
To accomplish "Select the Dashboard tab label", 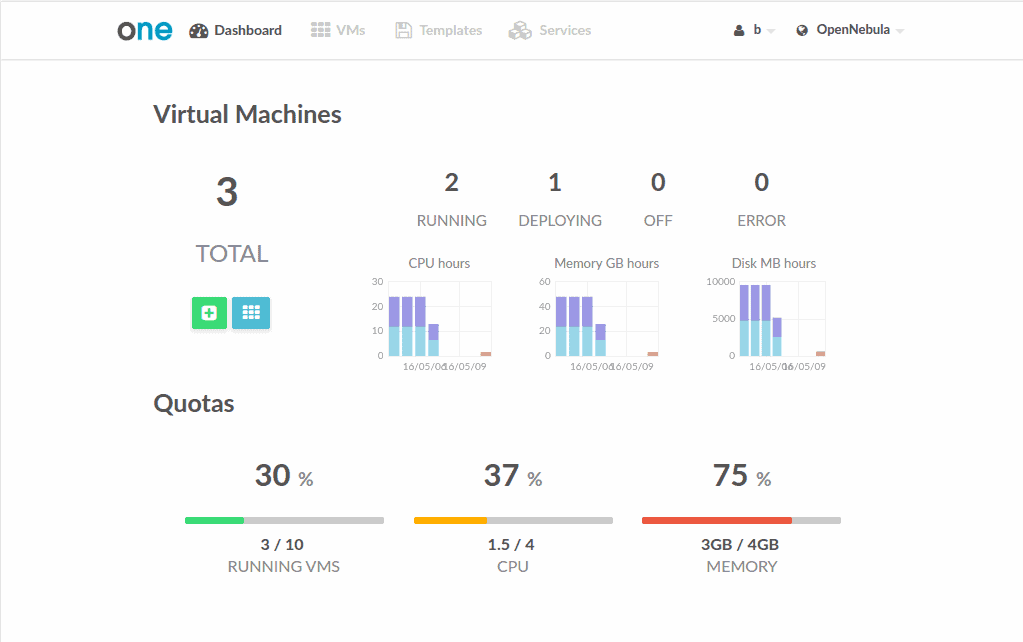I will [248, 30].
